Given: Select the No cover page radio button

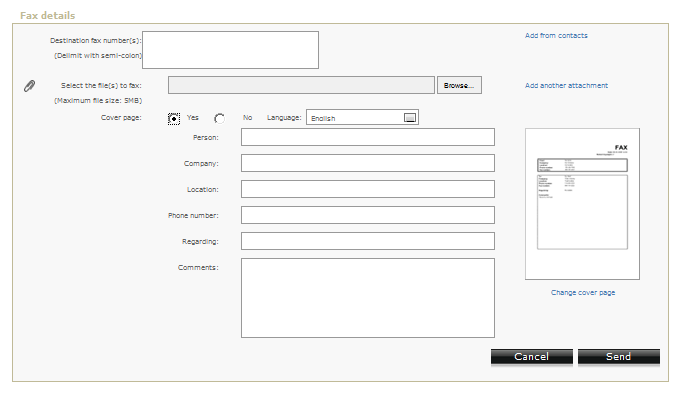Looking at the screenshot, I should click(x=219, y=118).
